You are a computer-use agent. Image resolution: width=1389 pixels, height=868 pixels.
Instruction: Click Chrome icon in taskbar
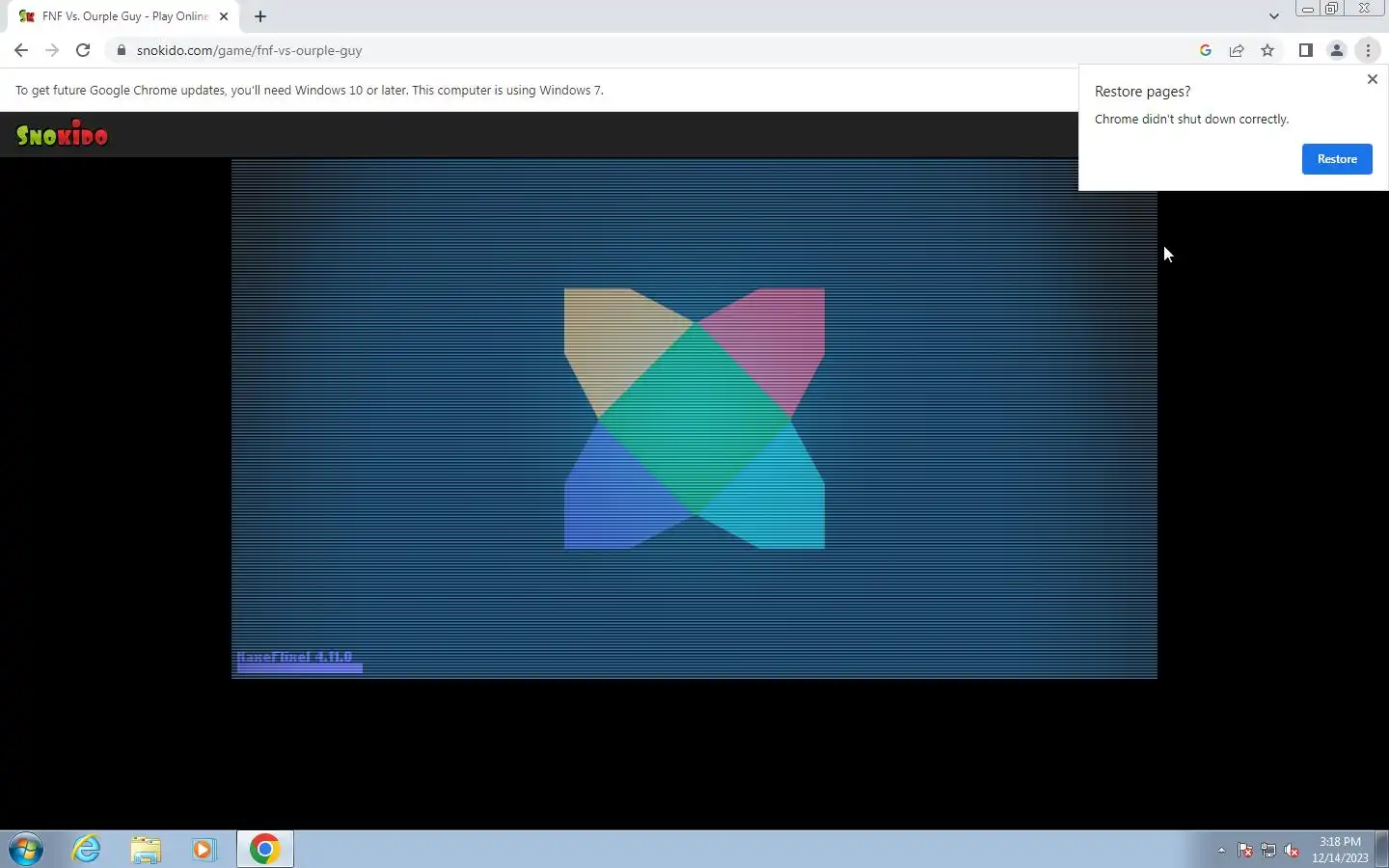point(265,849)
